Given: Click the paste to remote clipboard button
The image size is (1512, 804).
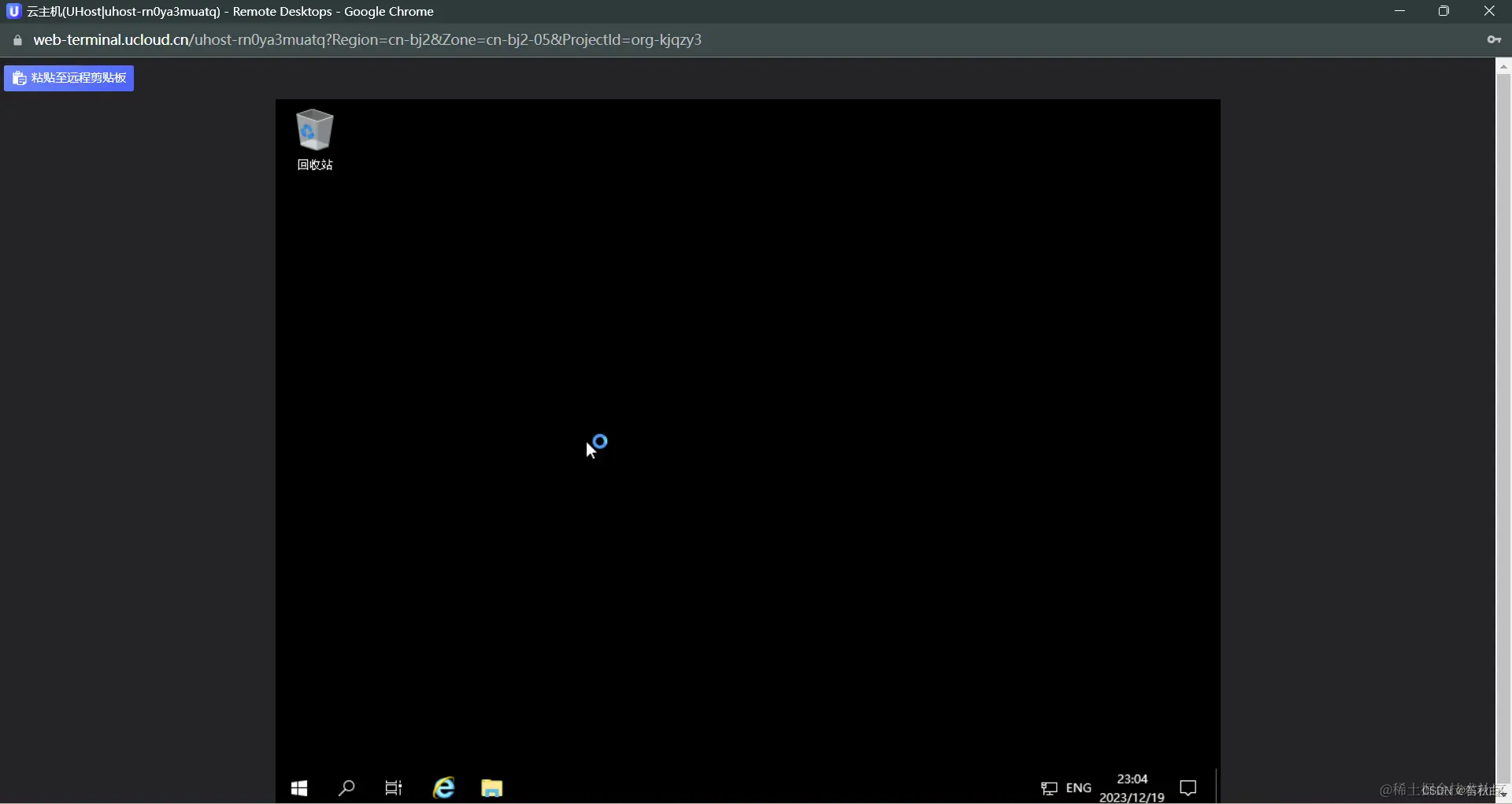Looking at the screenshot, I should pyautogui.click(x=69, y=78).
